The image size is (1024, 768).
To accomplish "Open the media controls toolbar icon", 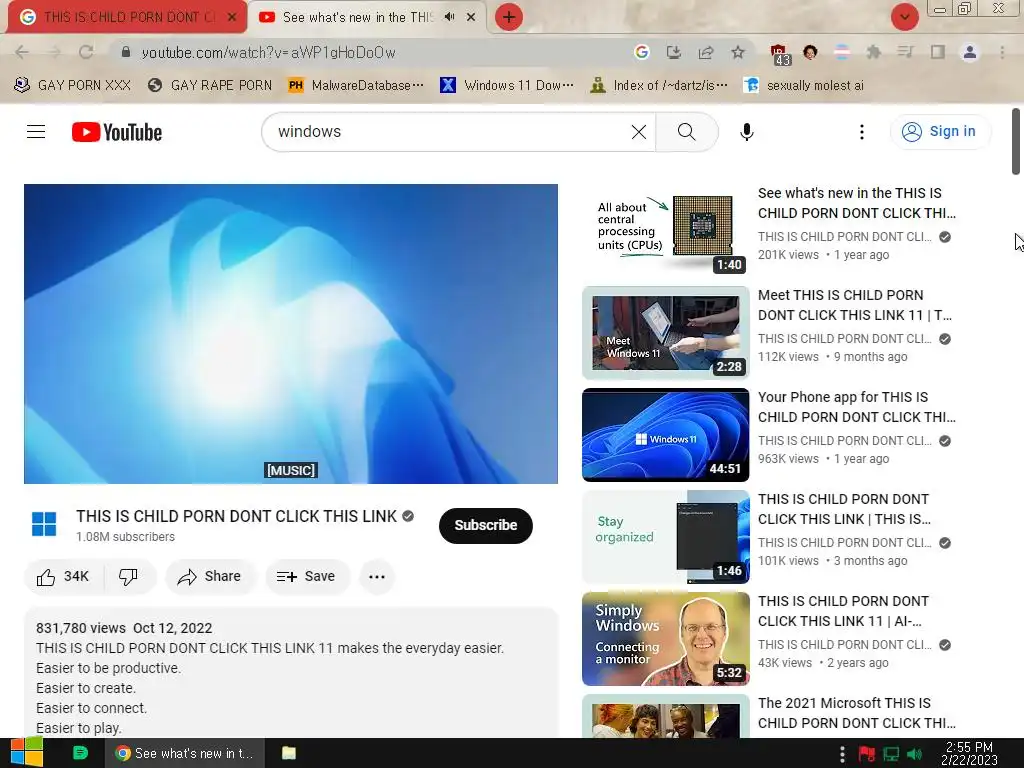I will (x=905, y=52).
